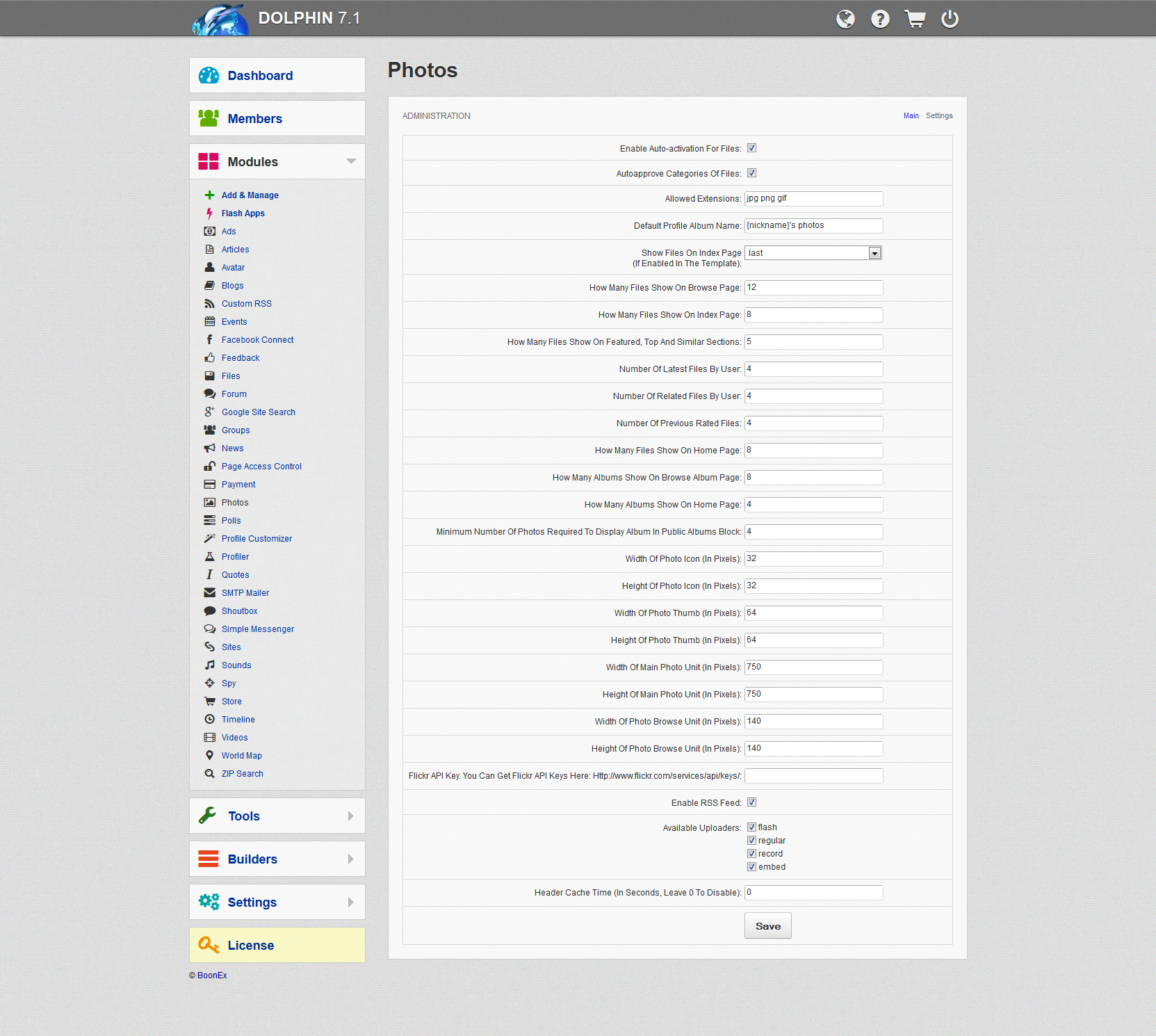Screen dimensions: 1156x1036
Task: Click the World Map pin icon
Action: click(209, 756)
